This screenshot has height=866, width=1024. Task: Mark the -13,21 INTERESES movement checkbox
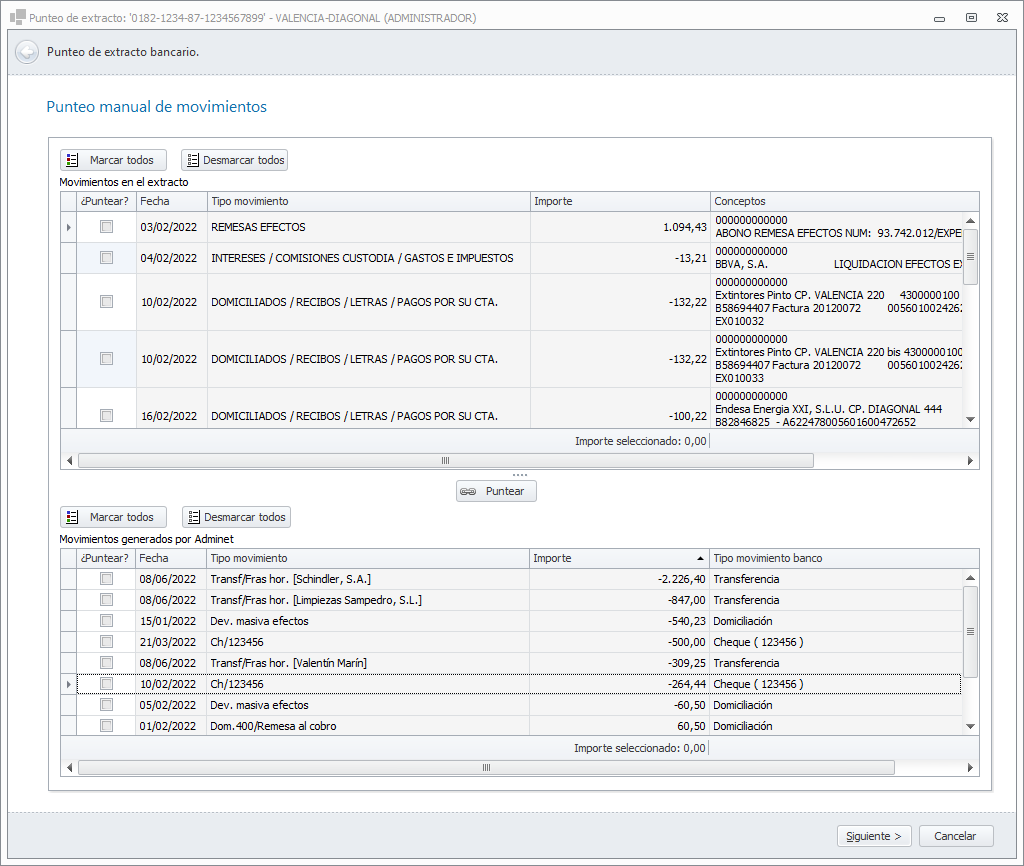106,258
